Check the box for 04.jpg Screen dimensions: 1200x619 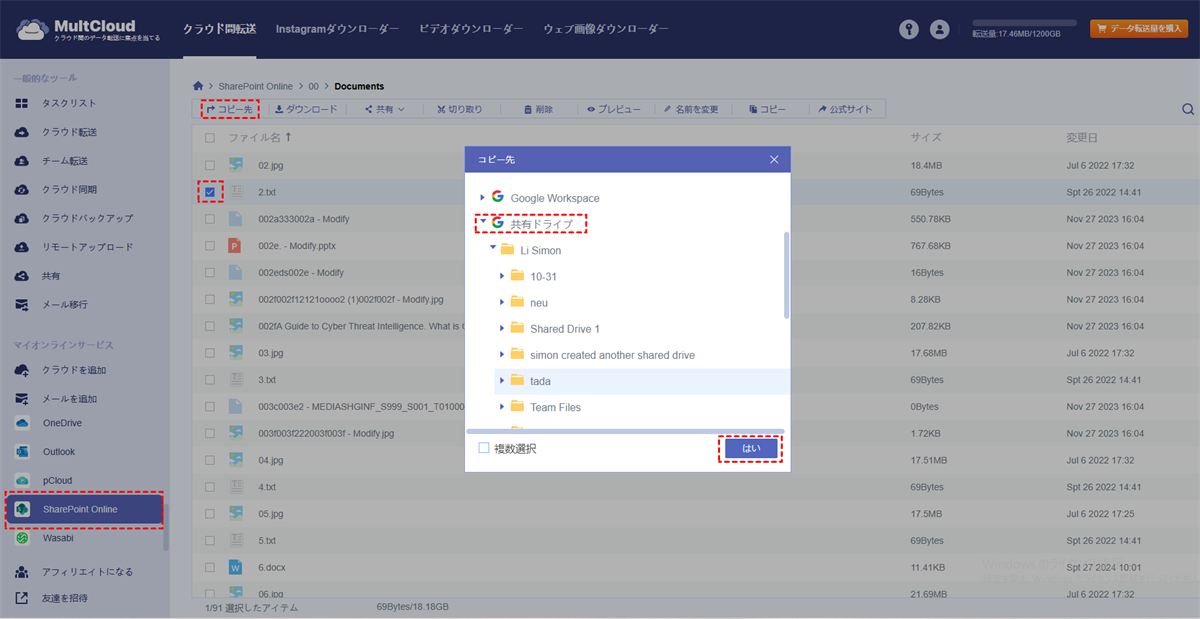point(210,460)
